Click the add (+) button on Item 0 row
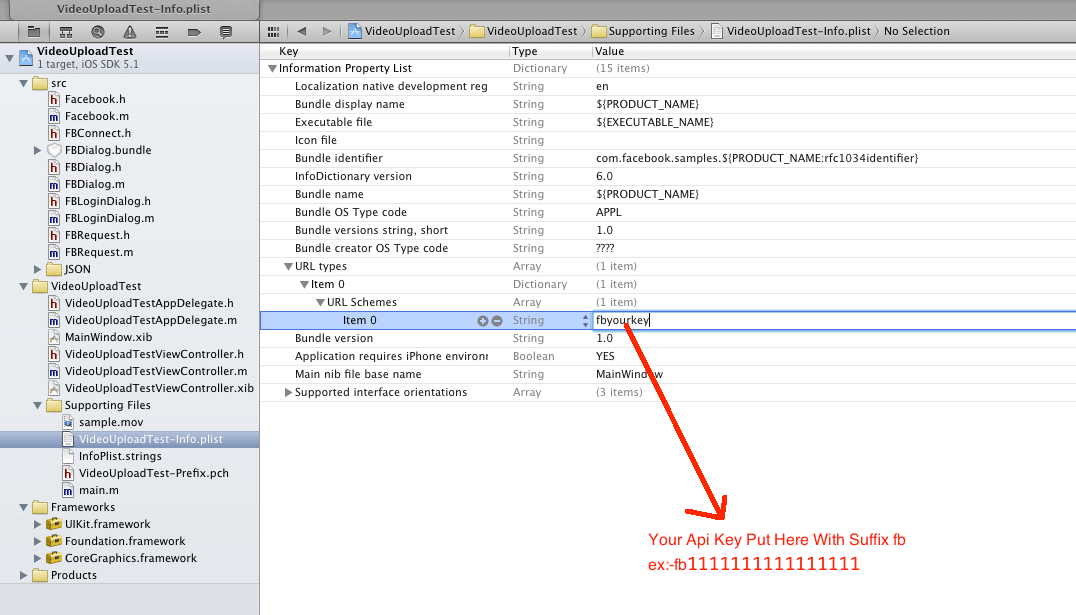The image size is (1076, 615). [x=482, y=321]
